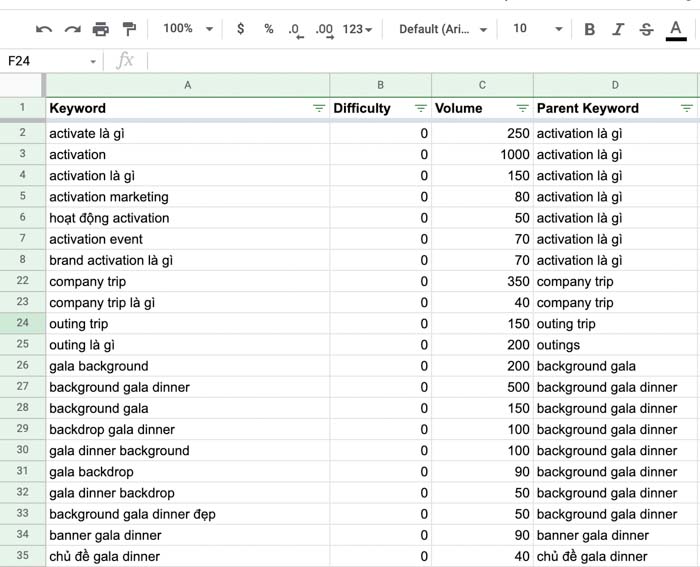Select cell 'company trip là gì'
The width and height of the screenshot is (700, 567).
click(x=188, y=303)
